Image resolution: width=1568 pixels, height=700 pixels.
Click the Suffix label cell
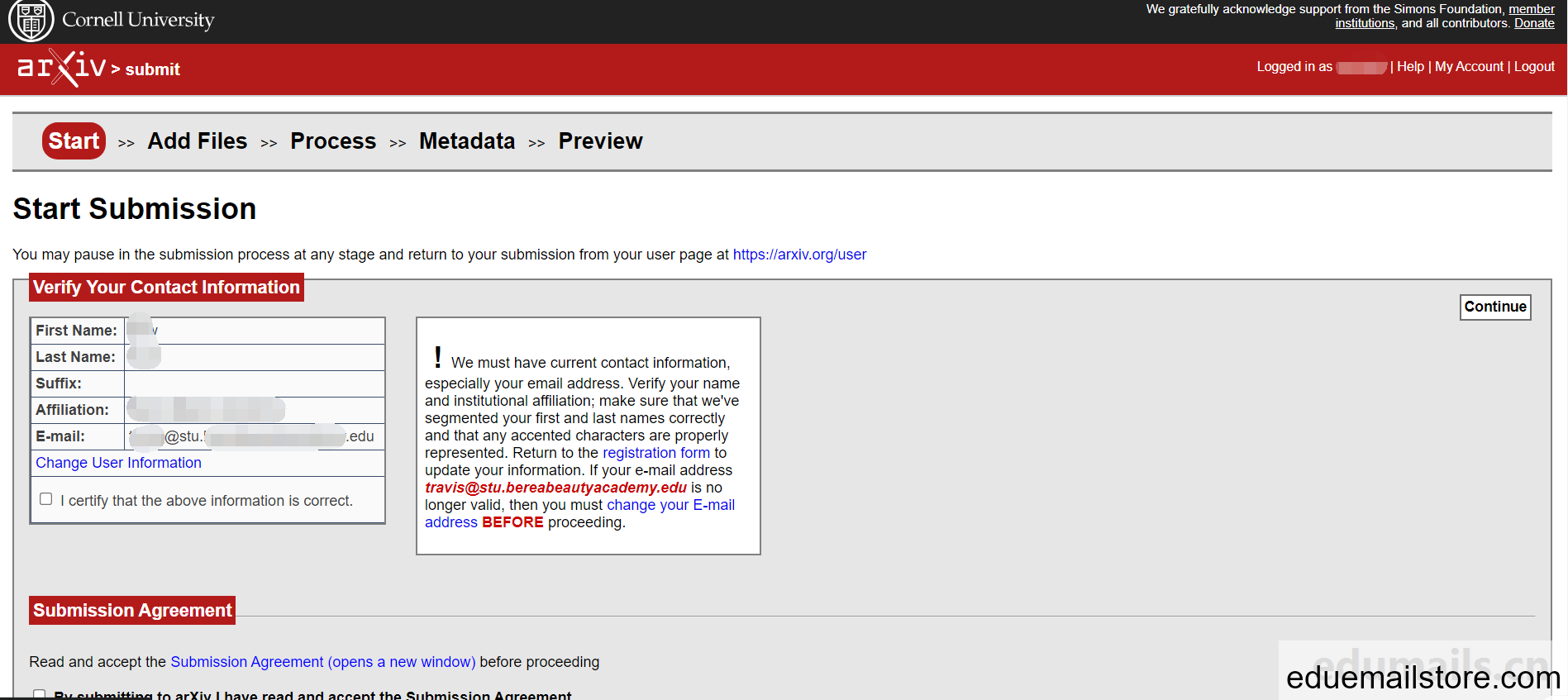[x=77, y=383]
